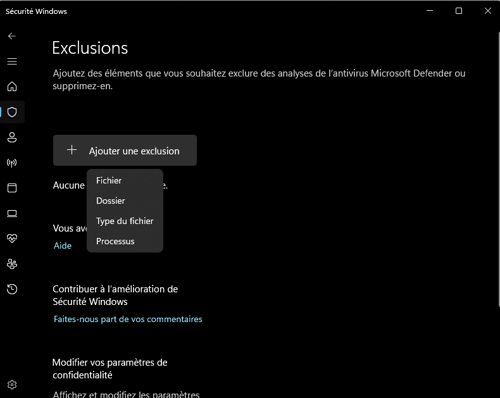
Task: Open Faites-nous part de vos commentaires link
Action: click(128, 319)
